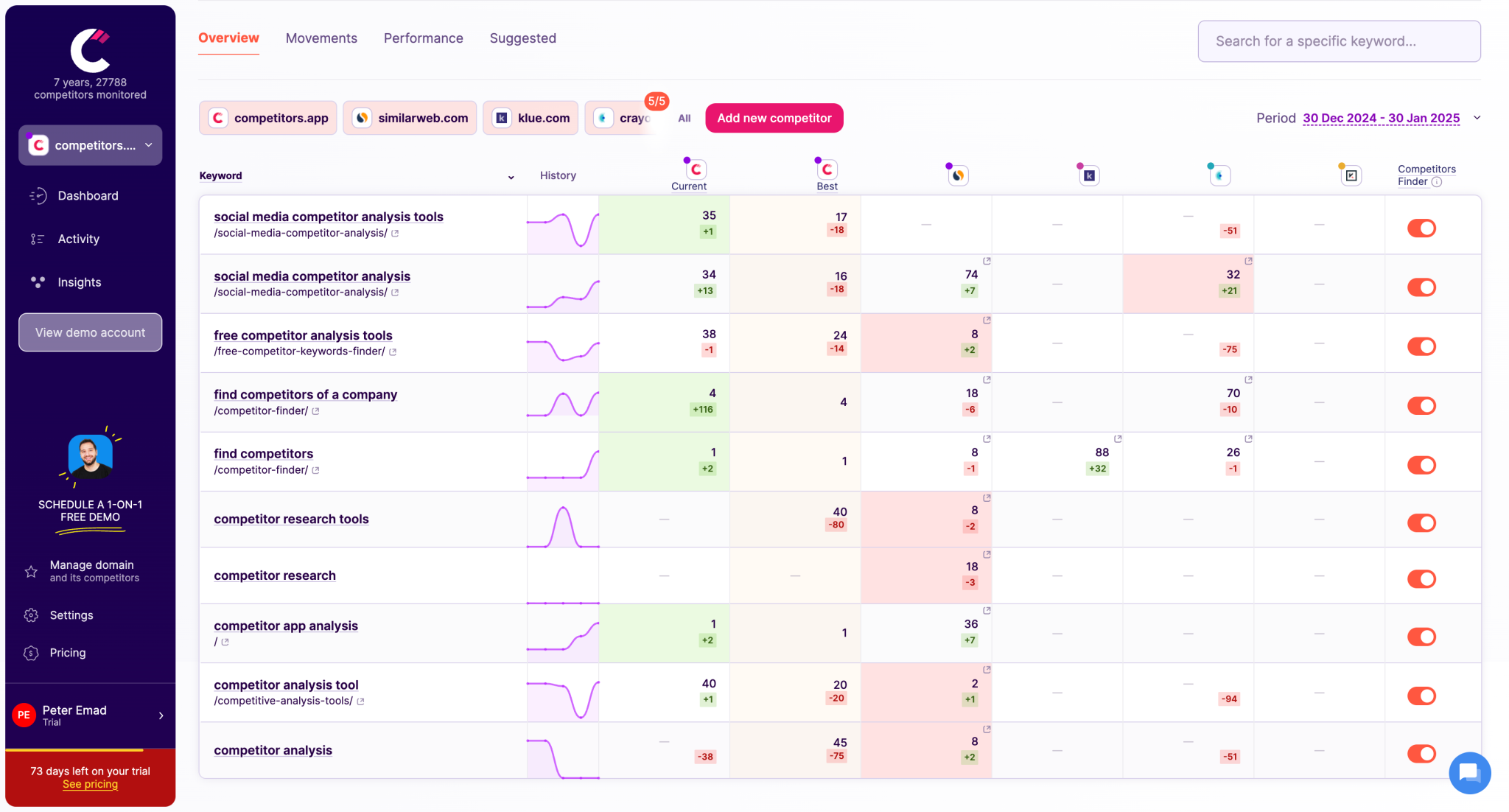Click the Insights dots icon

(38, 282)
